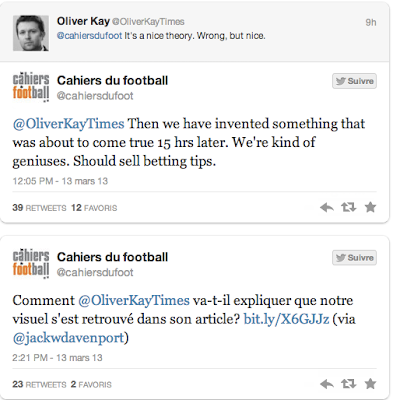Open Cahiers du football logo in first tweet
Viewport: 393px width, 400px height.
point(31,87)
